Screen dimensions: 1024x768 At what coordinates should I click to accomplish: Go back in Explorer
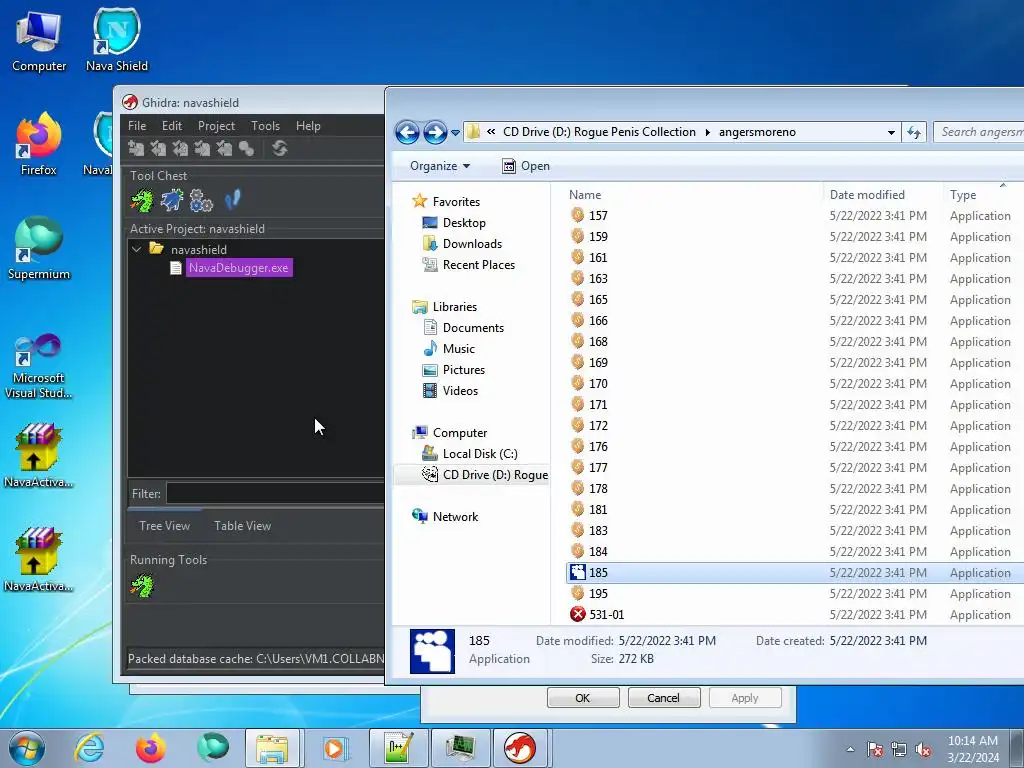(x=408, y=132)
